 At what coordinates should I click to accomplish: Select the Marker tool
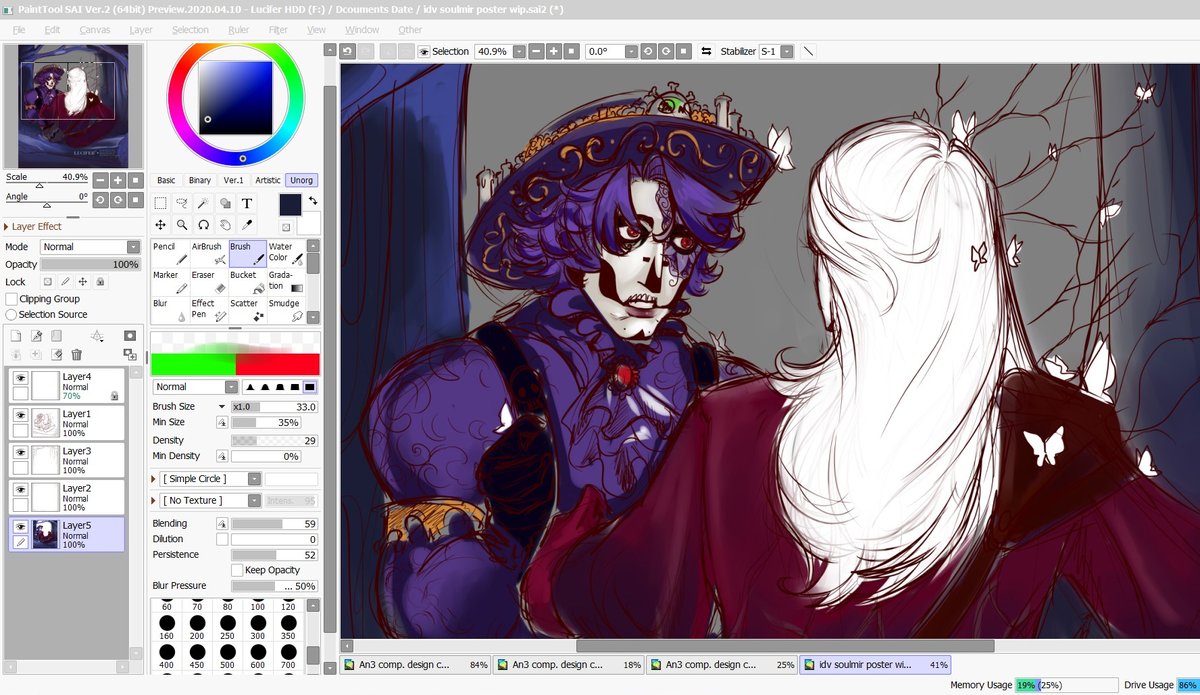point(170,282)
